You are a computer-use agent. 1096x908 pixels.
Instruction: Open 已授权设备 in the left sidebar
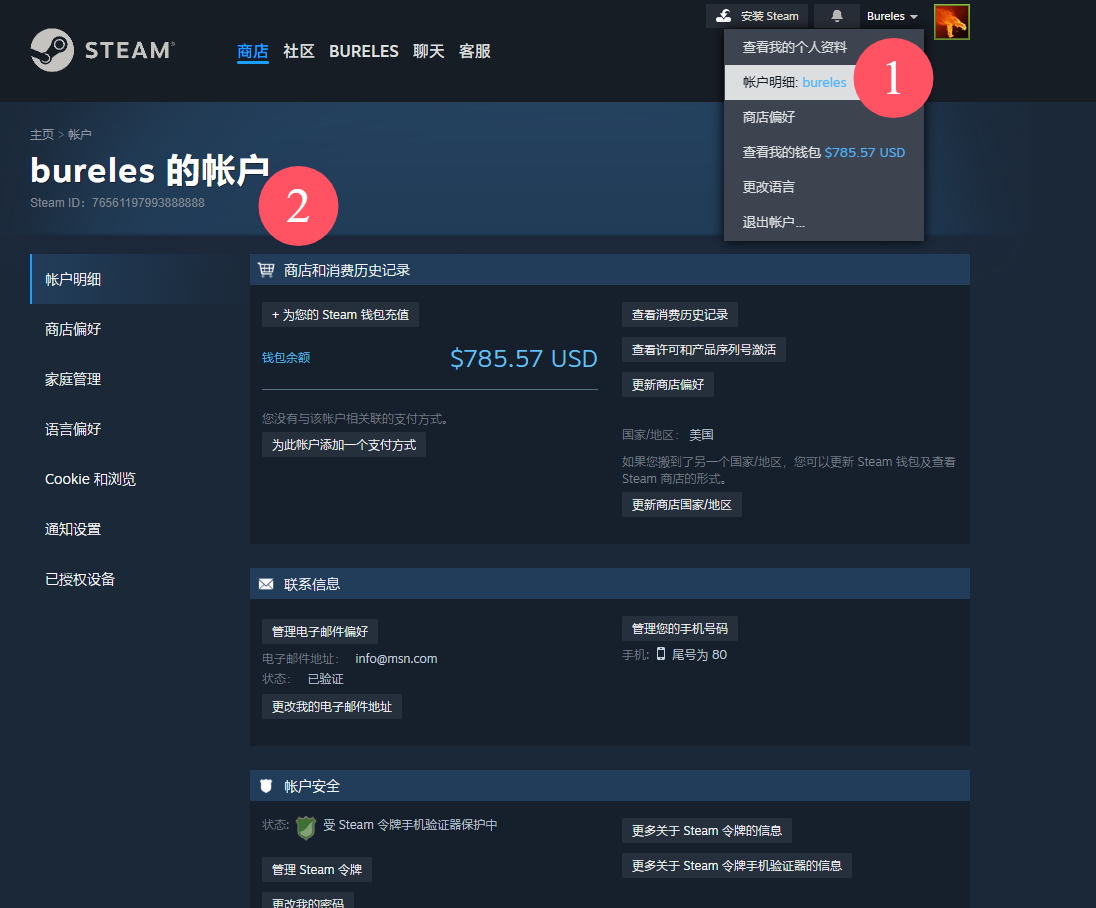tap(133, 579)
